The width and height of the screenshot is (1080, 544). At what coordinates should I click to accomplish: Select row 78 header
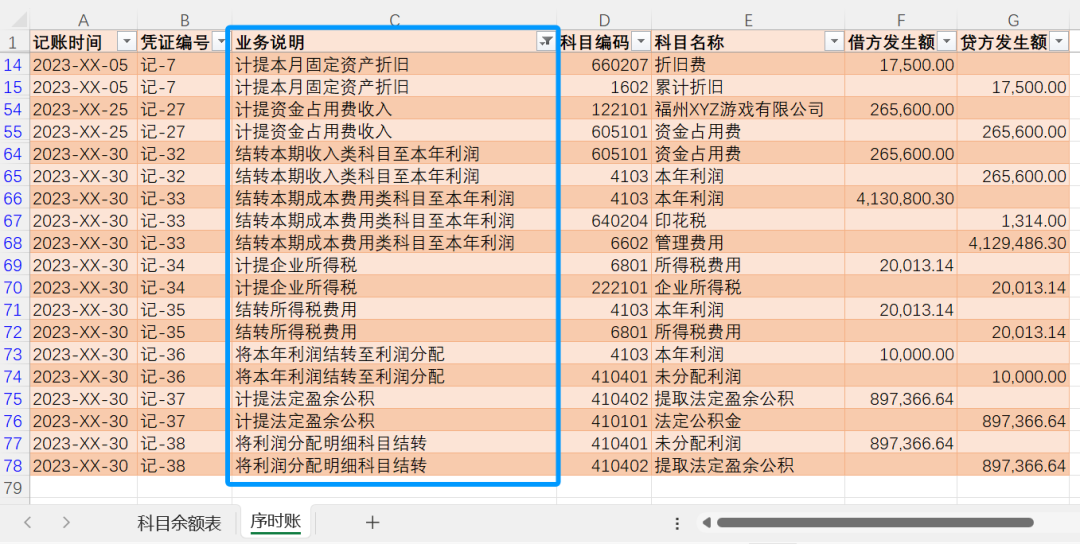click(x=14, y=466)
